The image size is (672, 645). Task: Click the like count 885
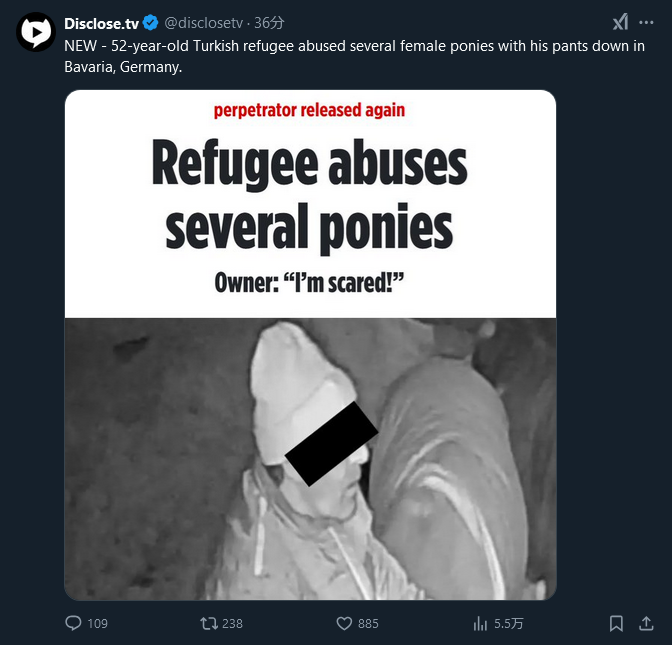(x=368, y=624)
